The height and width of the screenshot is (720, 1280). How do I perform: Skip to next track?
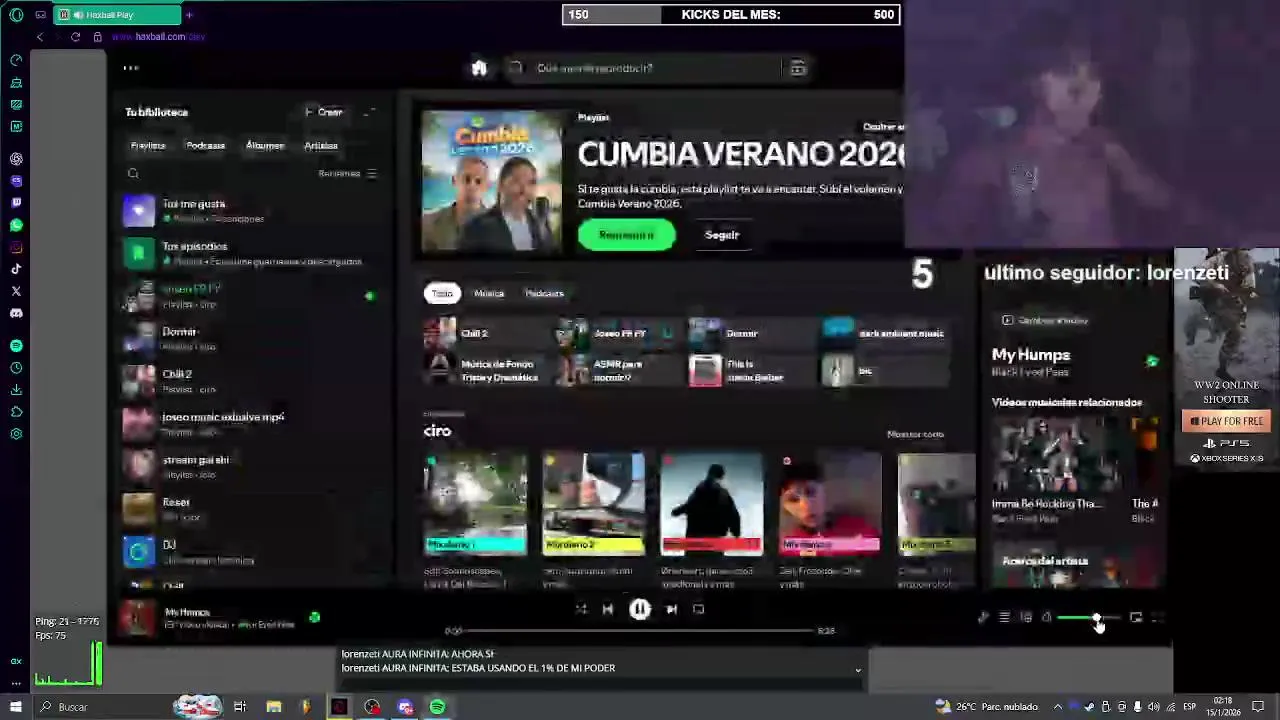click(672, 609)
